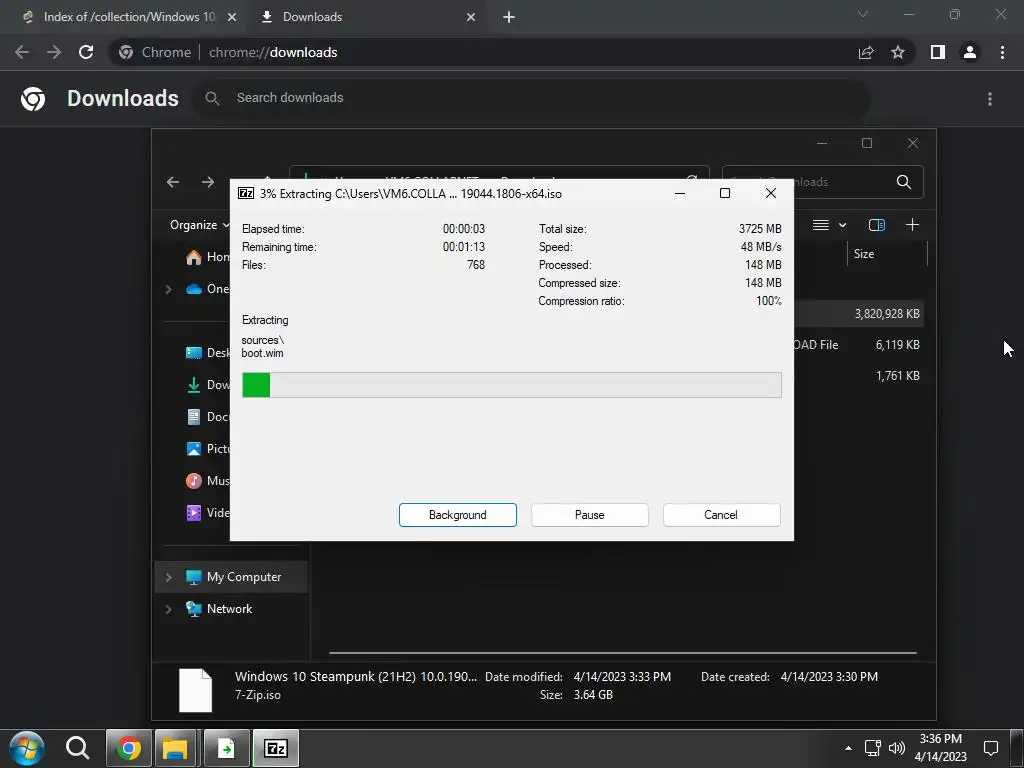The height and width of the screenshot is (768, 1024).
Task: Pause the 7-Zip extraction
Action: pyautogui.click(x=589, y=515)
